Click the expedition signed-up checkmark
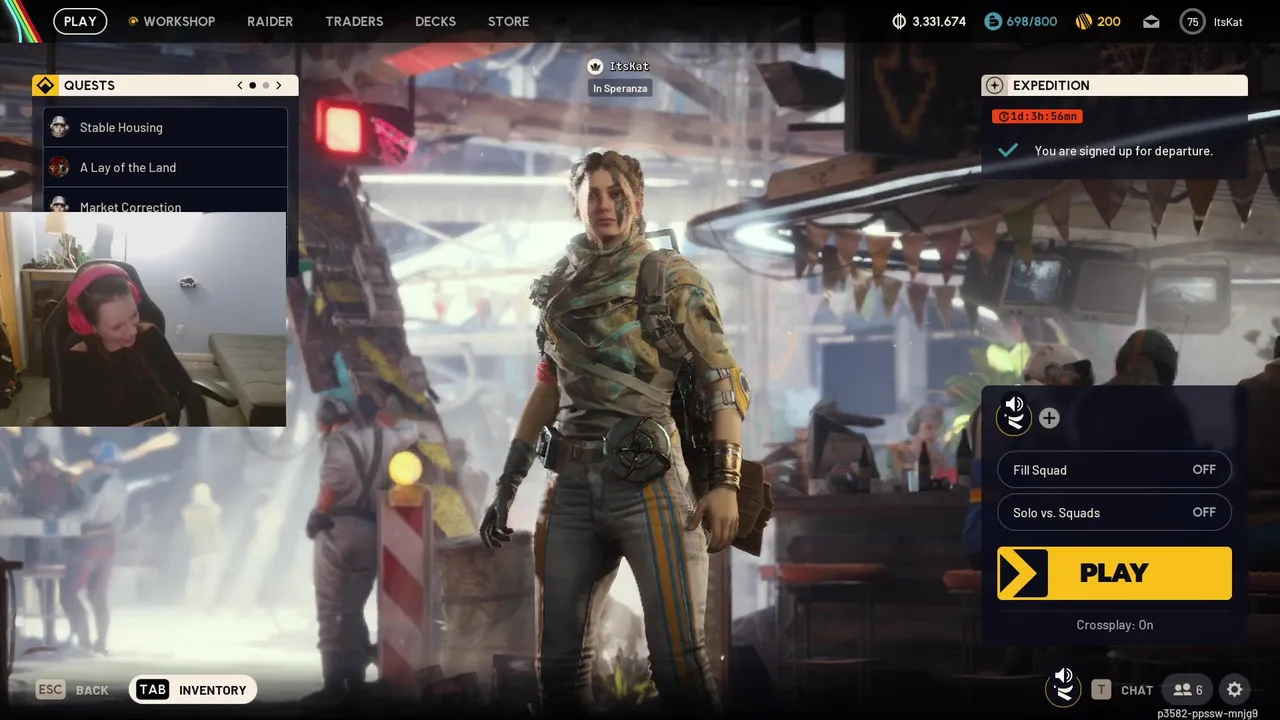1280x720 pixels. pos(1008,150)
